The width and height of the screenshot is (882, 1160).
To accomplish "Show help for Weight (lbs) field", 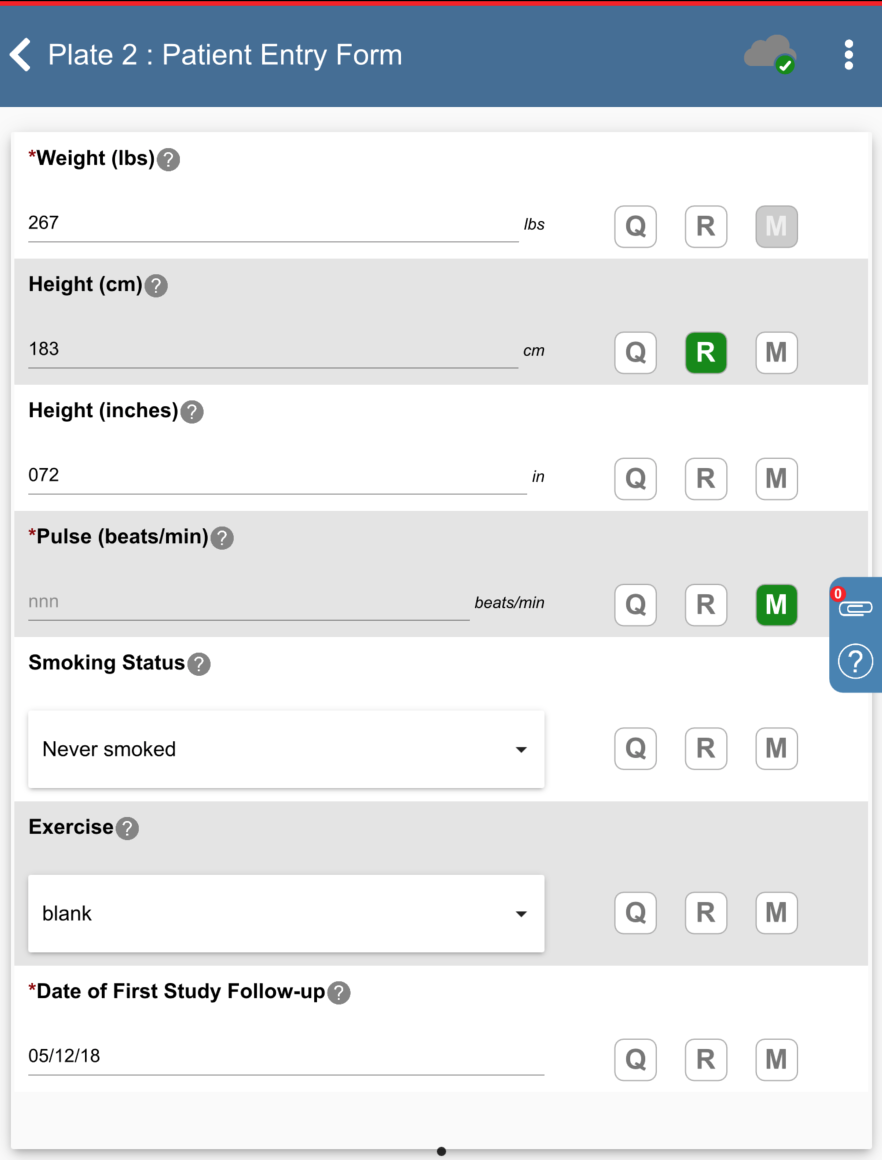I will (x=169, y=159).
